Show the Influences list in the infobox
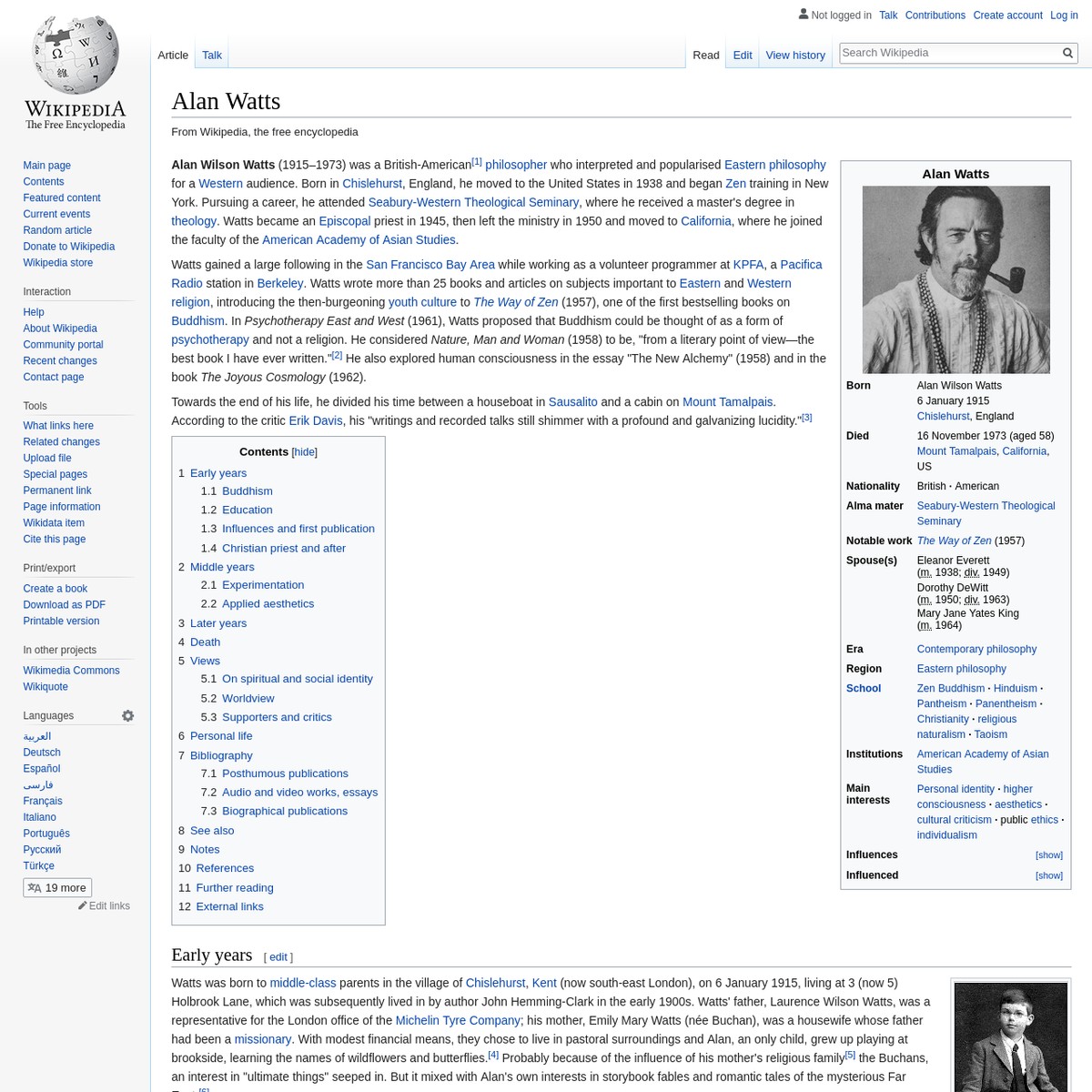1092x1092 pixels. [1048, 854]
